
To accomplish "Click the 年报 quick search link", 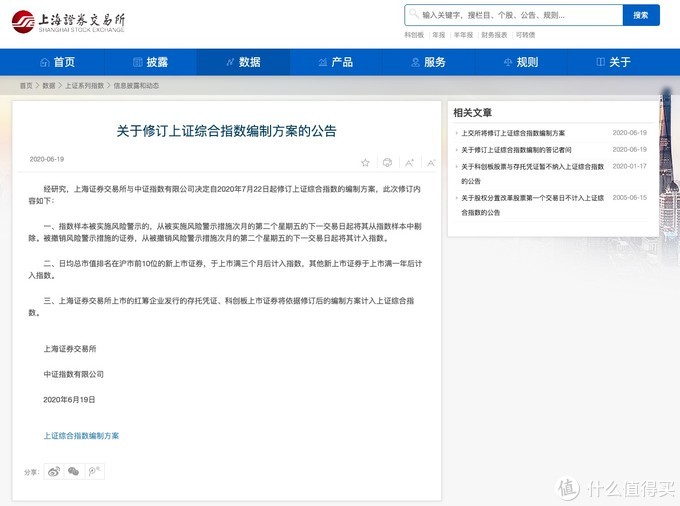I will pos(439,35).
